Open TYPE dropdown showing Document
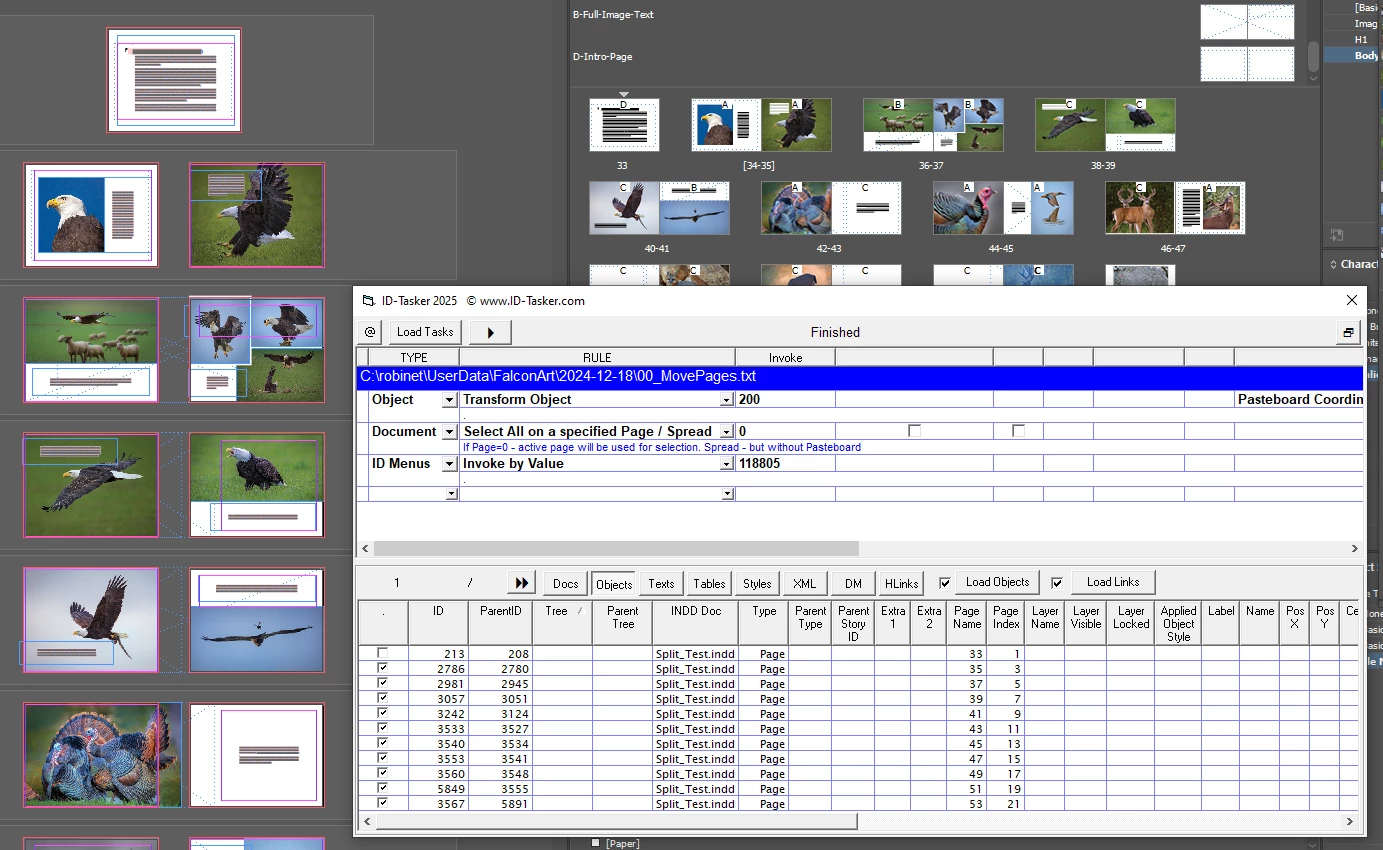The width and height of the screenshot is (1383, 850). (x=450, y=432)
